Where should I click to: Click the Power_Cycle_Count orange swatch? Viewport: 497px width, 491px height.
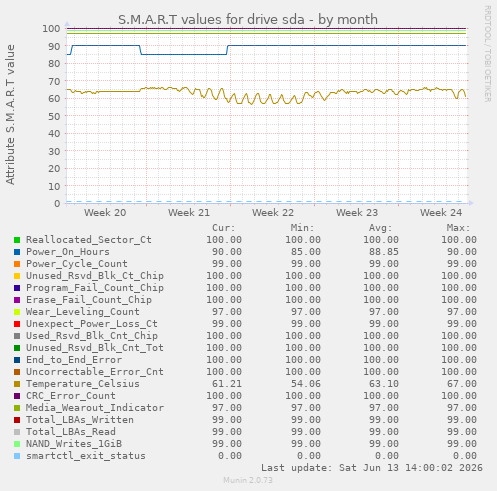[x=17, y=264]
